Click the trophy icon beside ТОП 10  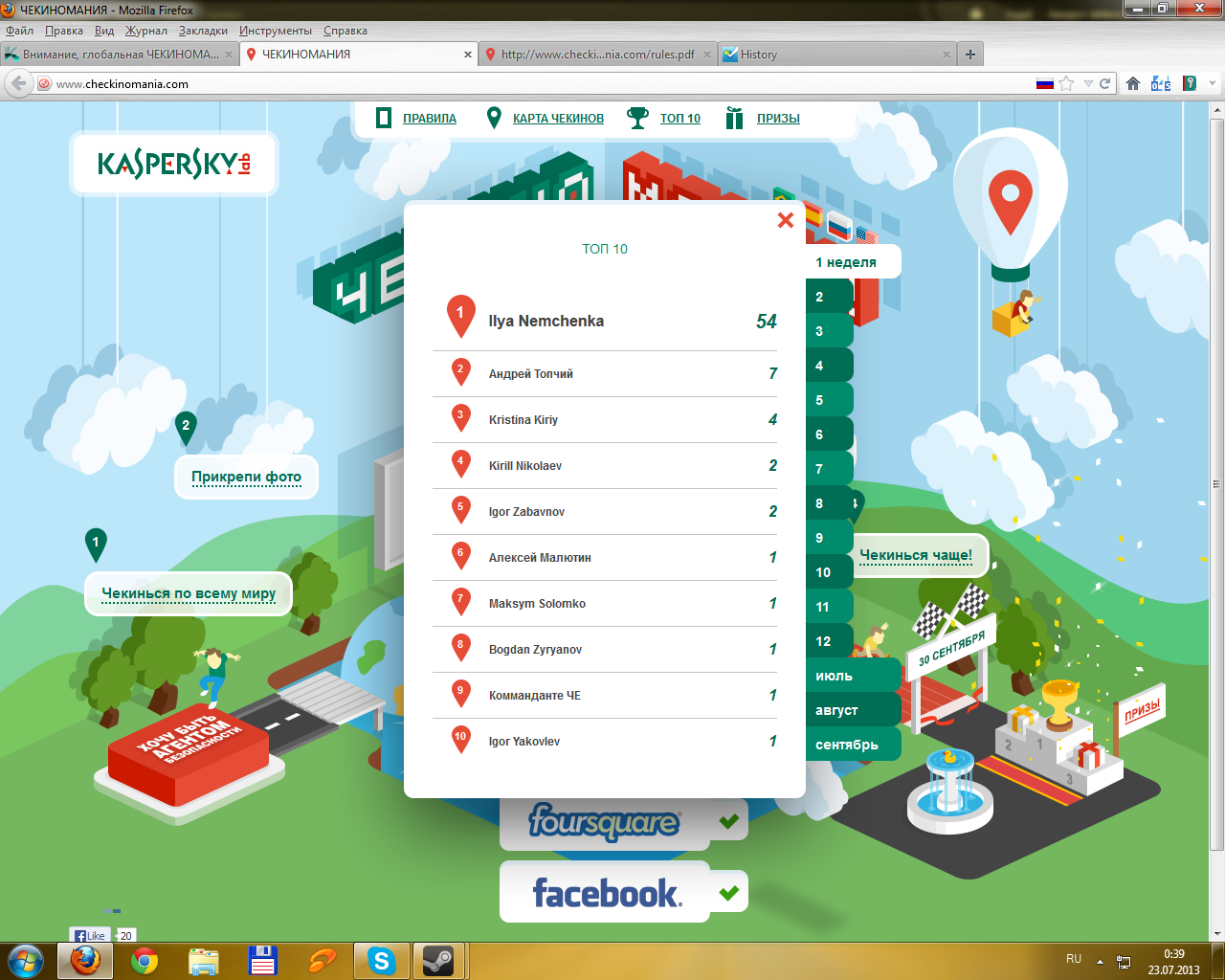pos(637,118)
